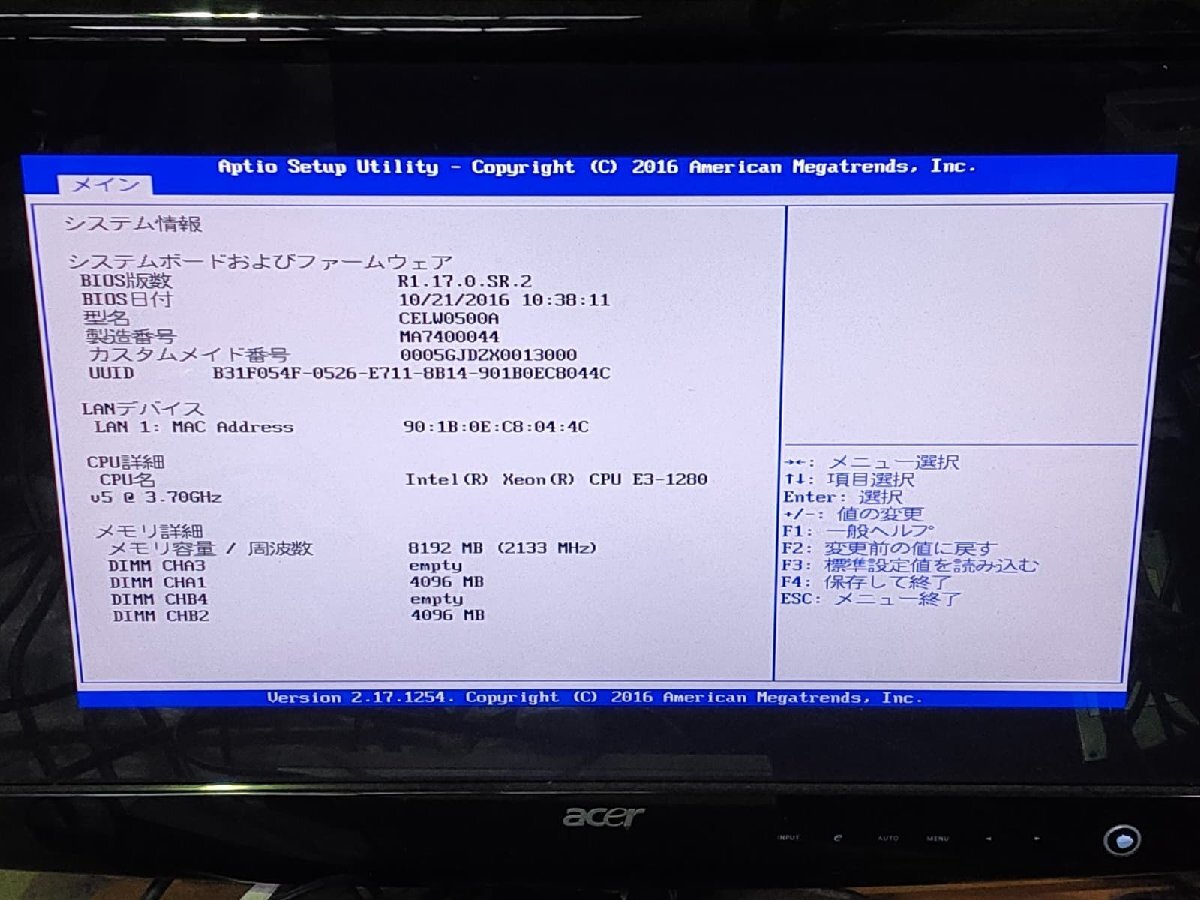
Task: Click the DIMM CHA1 label
Action: click(x=158, y=582)
